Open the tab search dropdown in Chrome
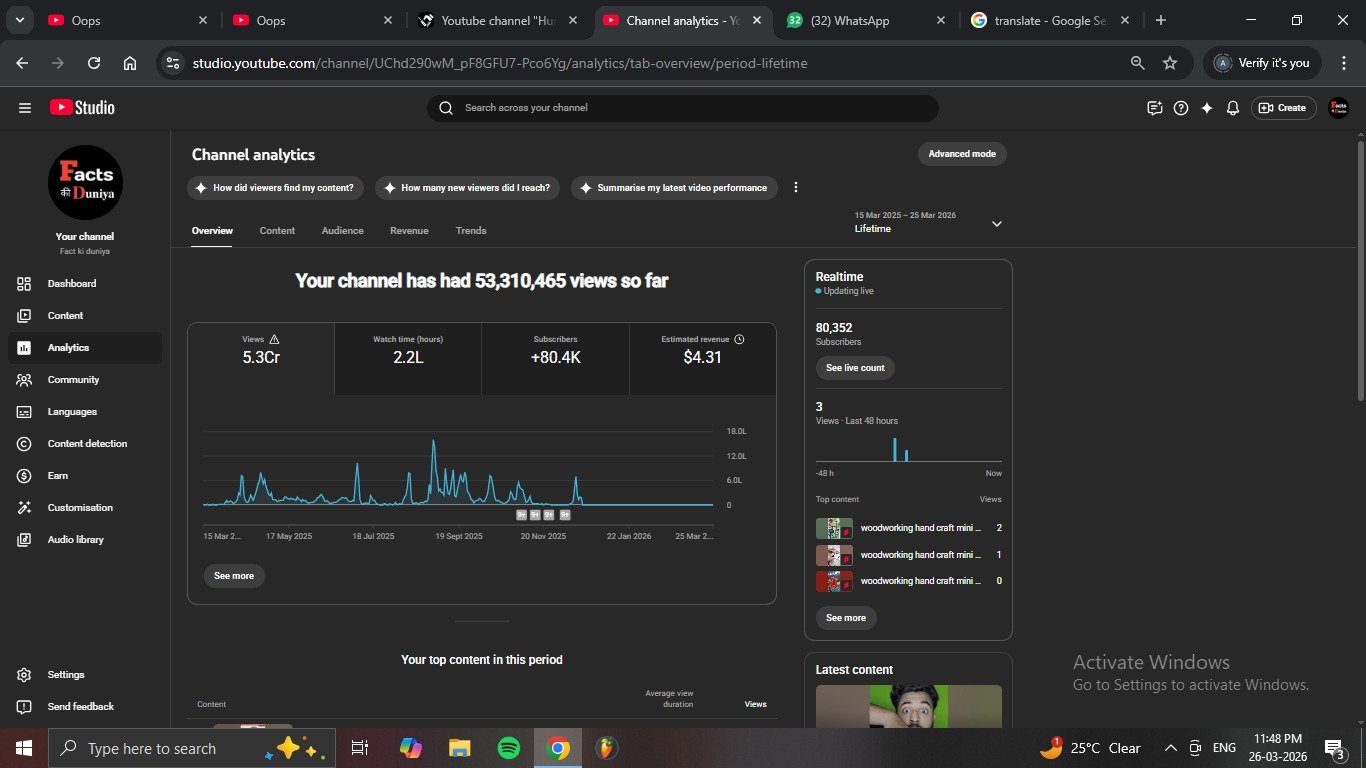The width and height of the screenshot is (1366, 768). point(20,20)
